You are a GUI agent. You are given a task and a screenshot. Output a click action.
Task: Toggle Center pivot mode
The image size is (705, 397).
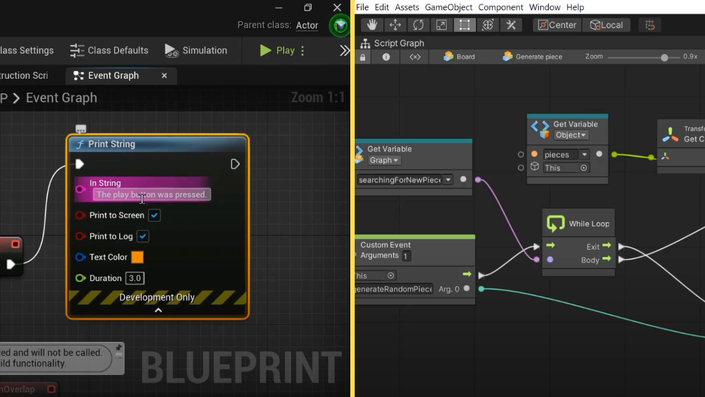click(558, 25)
